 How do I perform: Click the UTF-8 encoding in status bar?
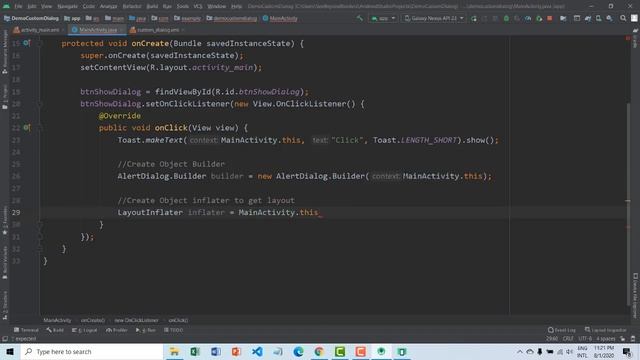(x=585, y=339)
